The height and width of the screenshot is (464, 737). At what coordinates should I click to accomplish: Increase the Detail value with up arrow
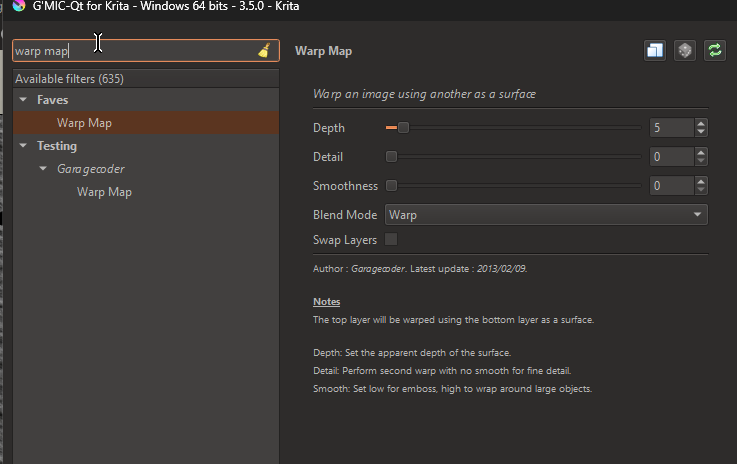coord(701,152)
